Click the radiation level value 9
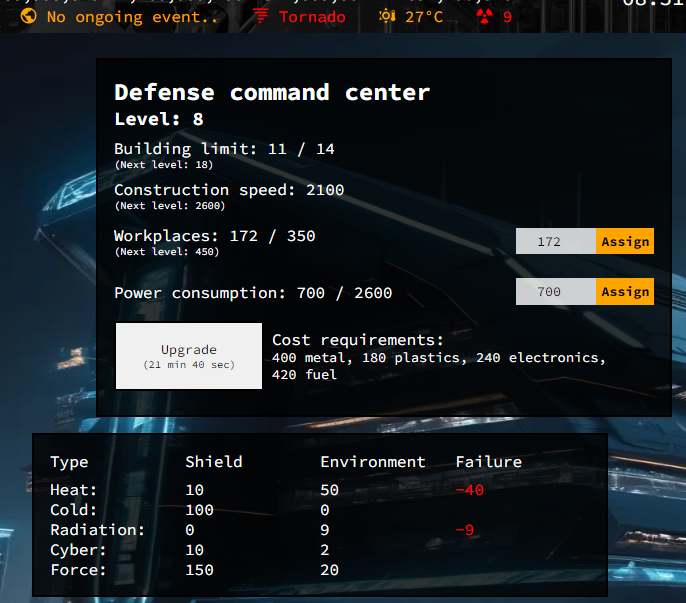 point(508,17)
